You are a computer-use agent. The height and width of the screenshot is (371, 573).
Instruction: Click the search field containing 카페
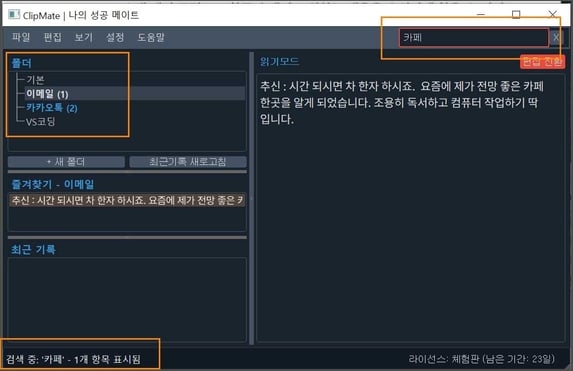(474, 37)
